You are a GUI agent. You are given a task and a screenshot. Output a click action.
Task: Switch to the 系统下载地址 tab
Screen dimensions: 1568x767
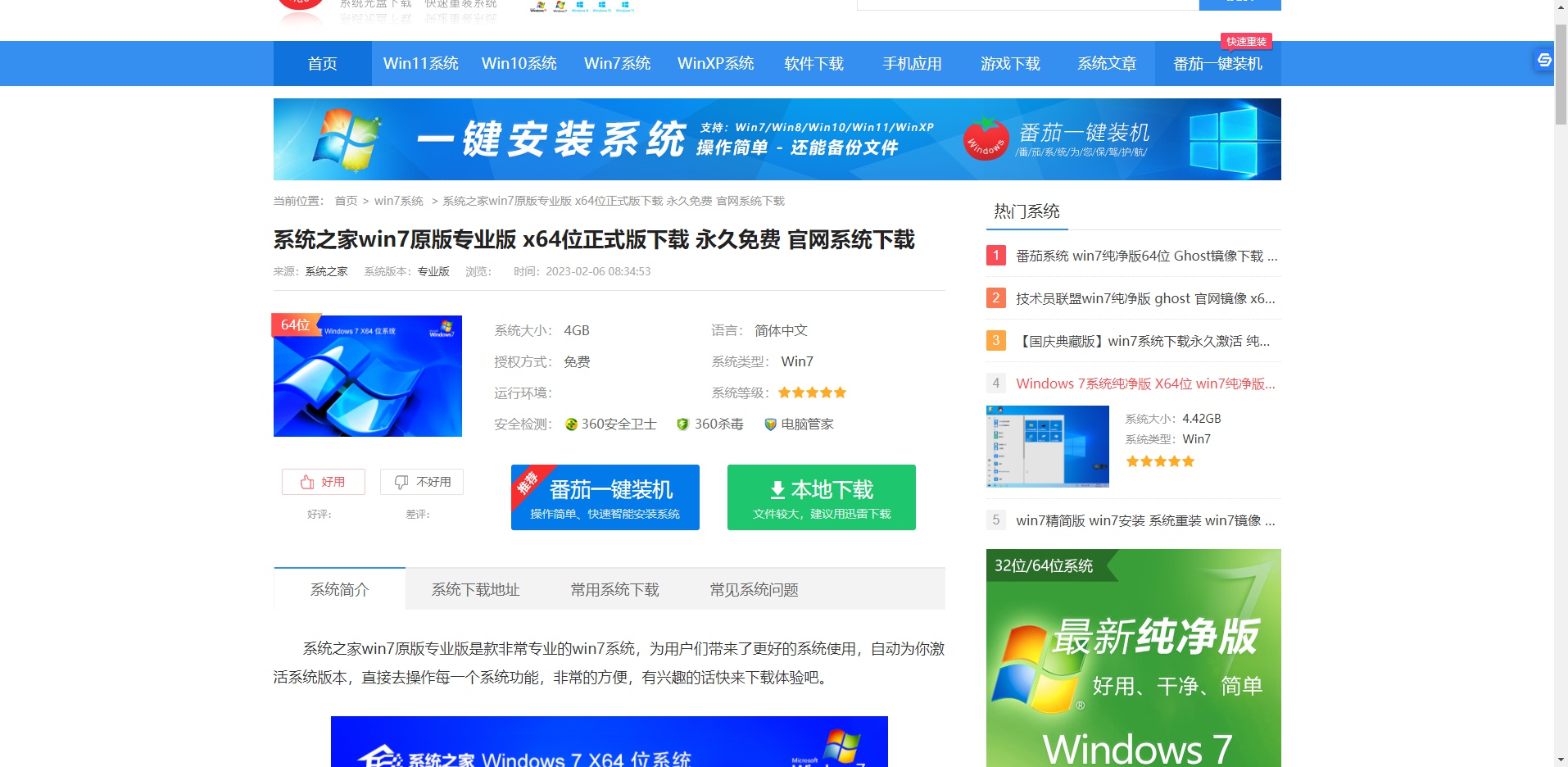pos(475,589)
